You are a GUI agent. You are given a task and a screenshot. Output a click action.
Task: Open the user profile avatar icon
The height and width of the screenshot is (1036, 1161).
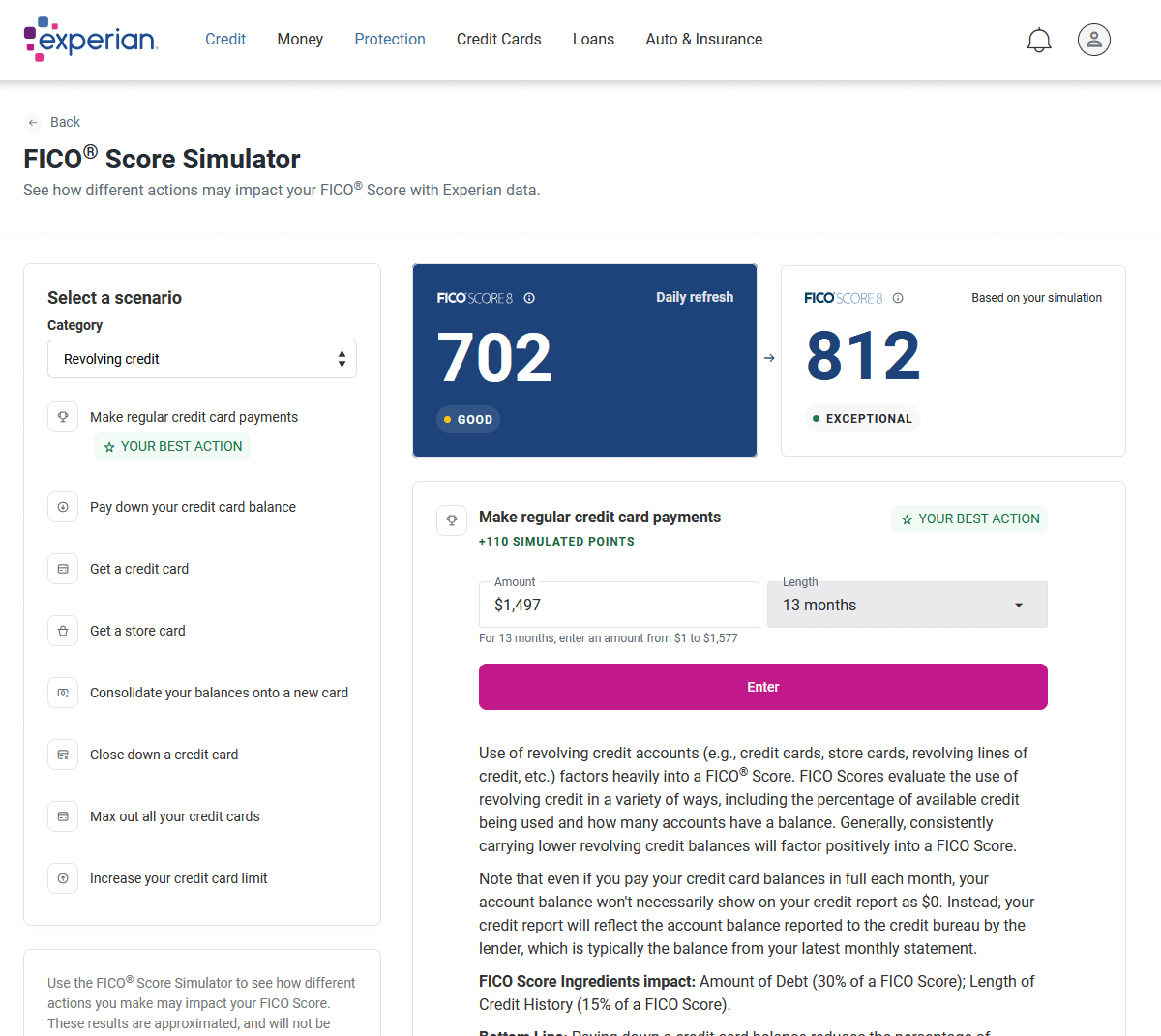coord(1094,40)
